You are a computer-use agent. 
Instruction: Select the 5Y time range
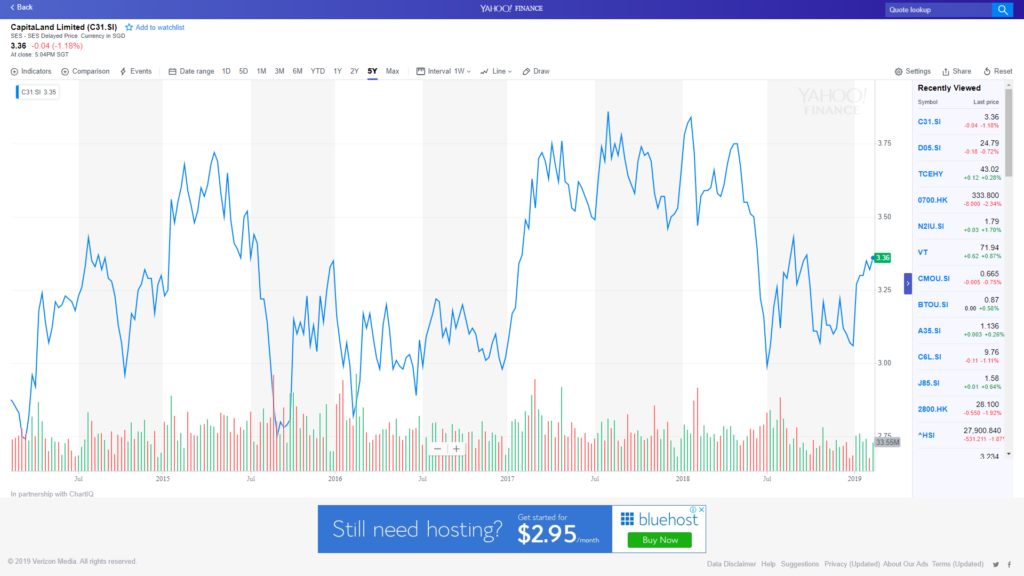[x=372, y=71]
